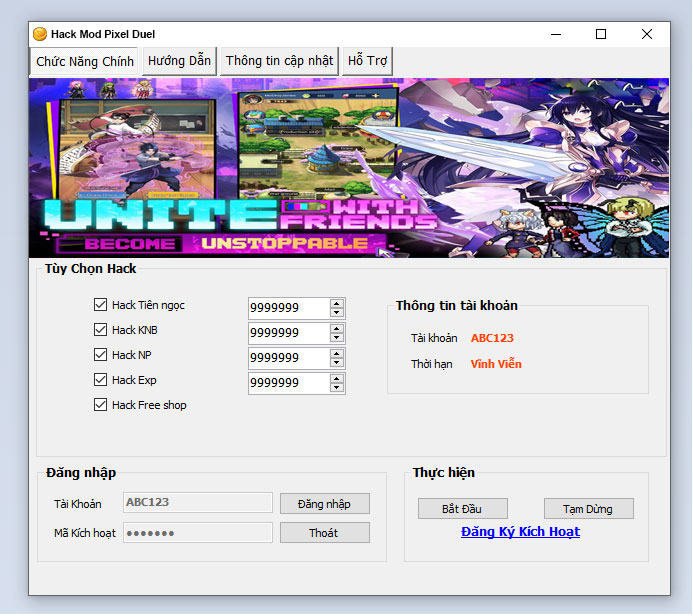Click the Hack Mod Pixel Duel app icon
693x616 pixels.
(x=40, y=34)
